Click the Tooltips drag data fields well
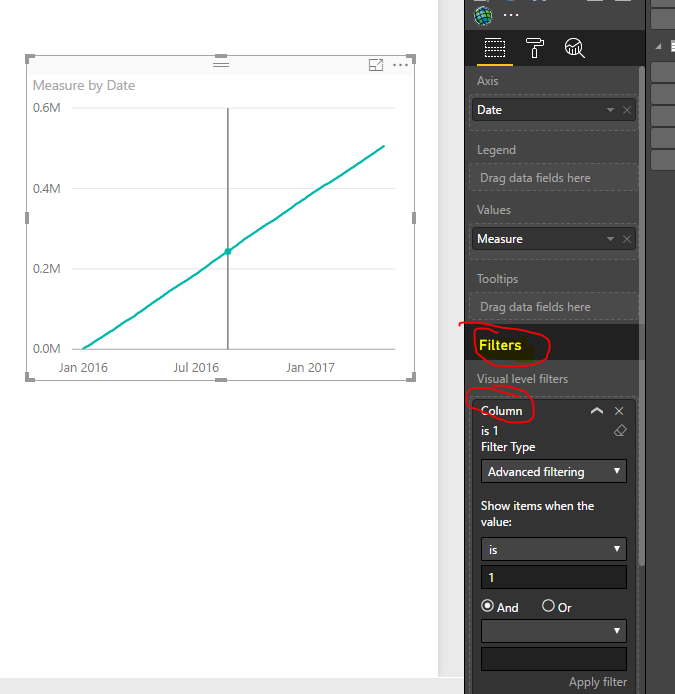 (x=554, y=307)
